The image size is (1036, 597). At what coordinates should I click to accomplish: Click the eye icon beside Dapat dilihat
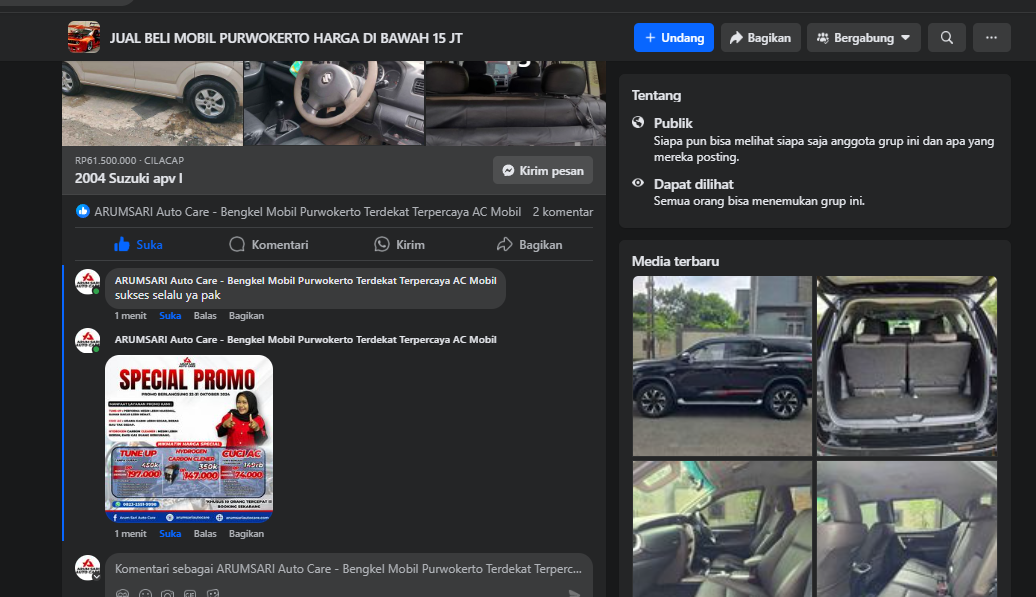(638, 183)
